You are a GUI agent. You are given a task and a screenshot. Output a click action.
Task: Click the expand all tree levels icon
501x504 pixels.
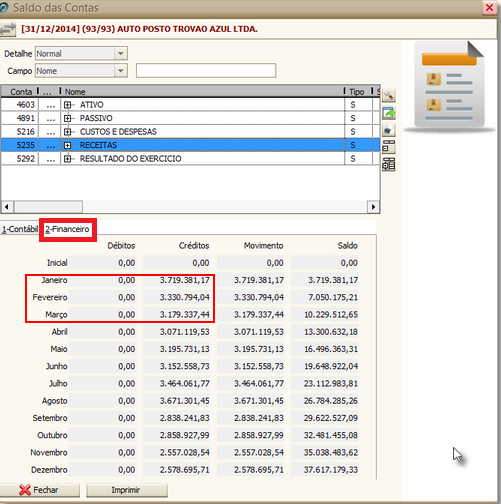click(389, 164)
